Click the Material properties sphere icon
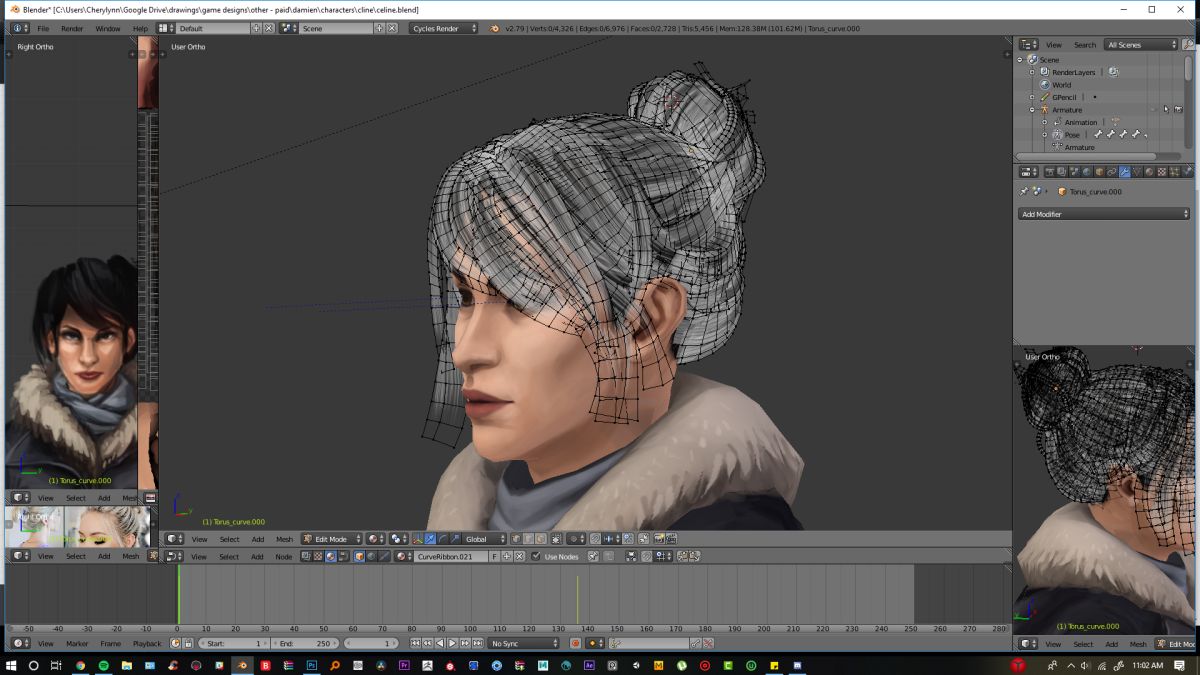This screenshot has width=1200, height=675. coord(1149,172)
